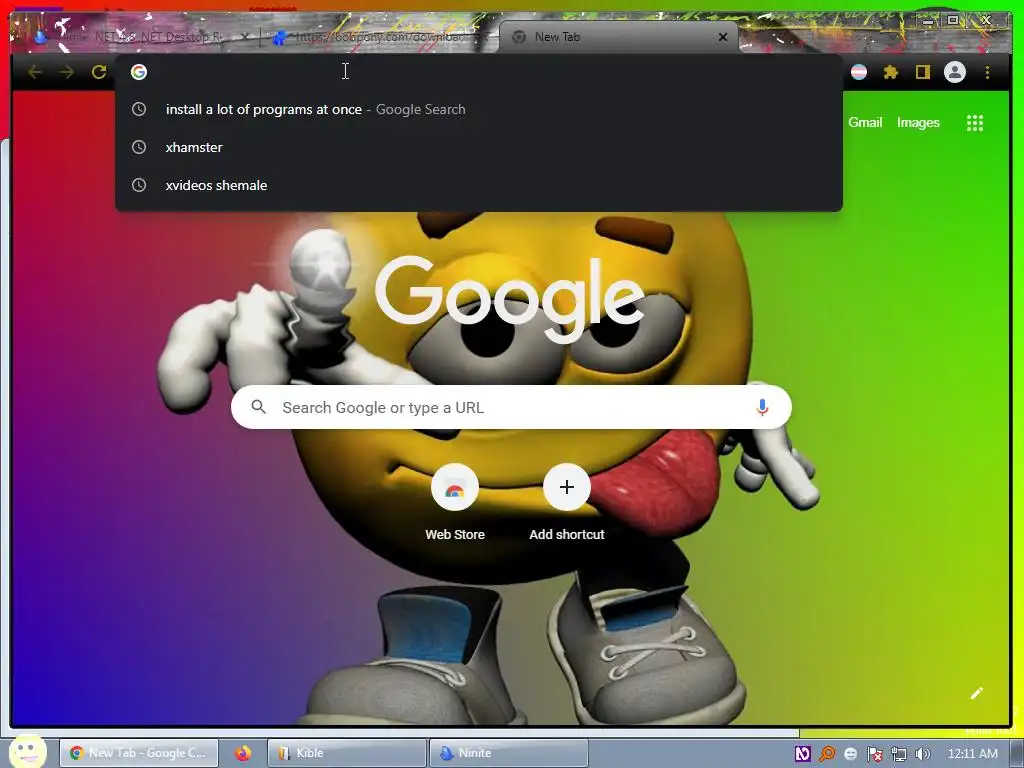Select the third address bar history suggestion
Screen dimensions: 1024x768
(479, 185)
